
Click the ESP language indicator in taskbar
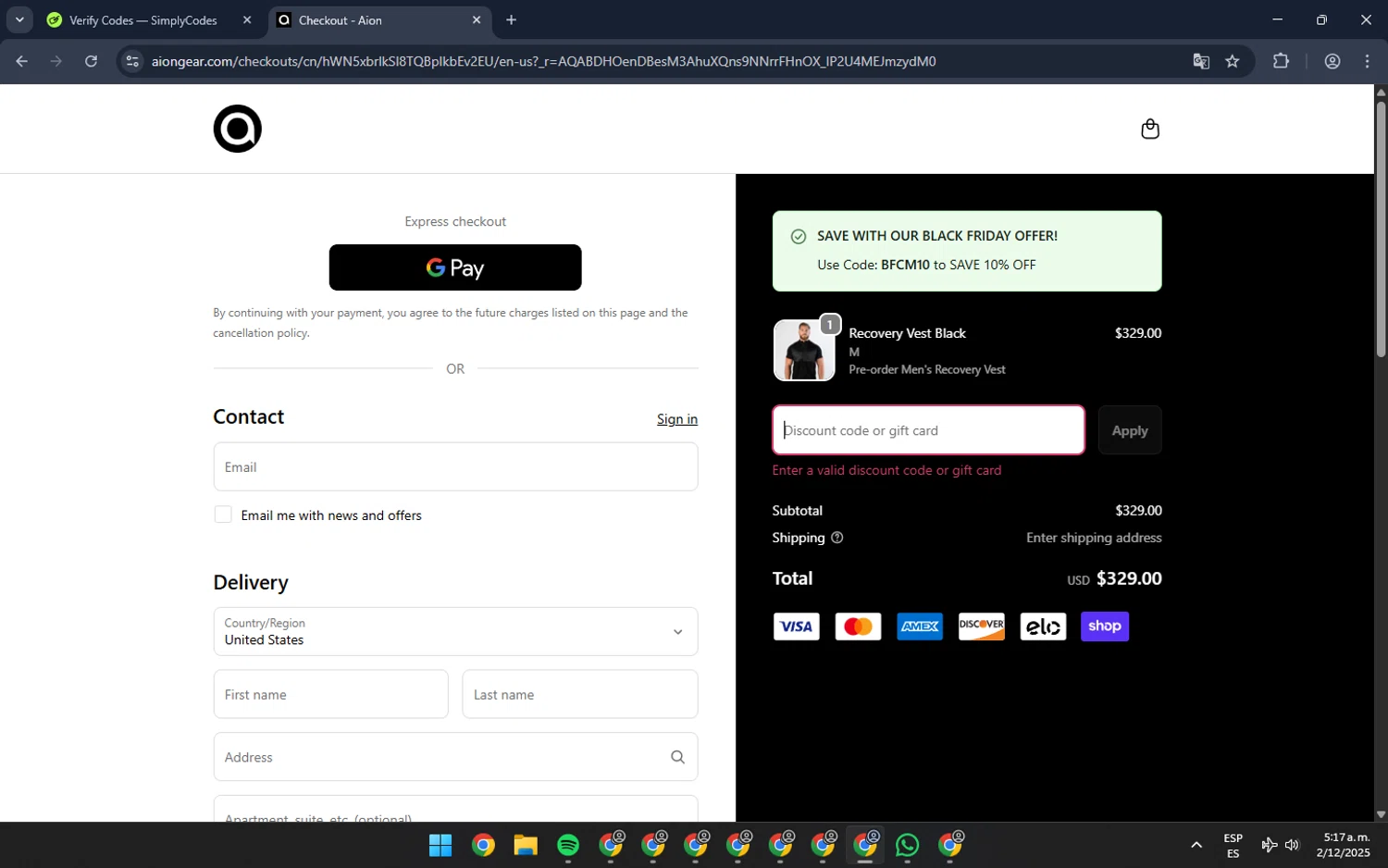(x=1233, y=846)
